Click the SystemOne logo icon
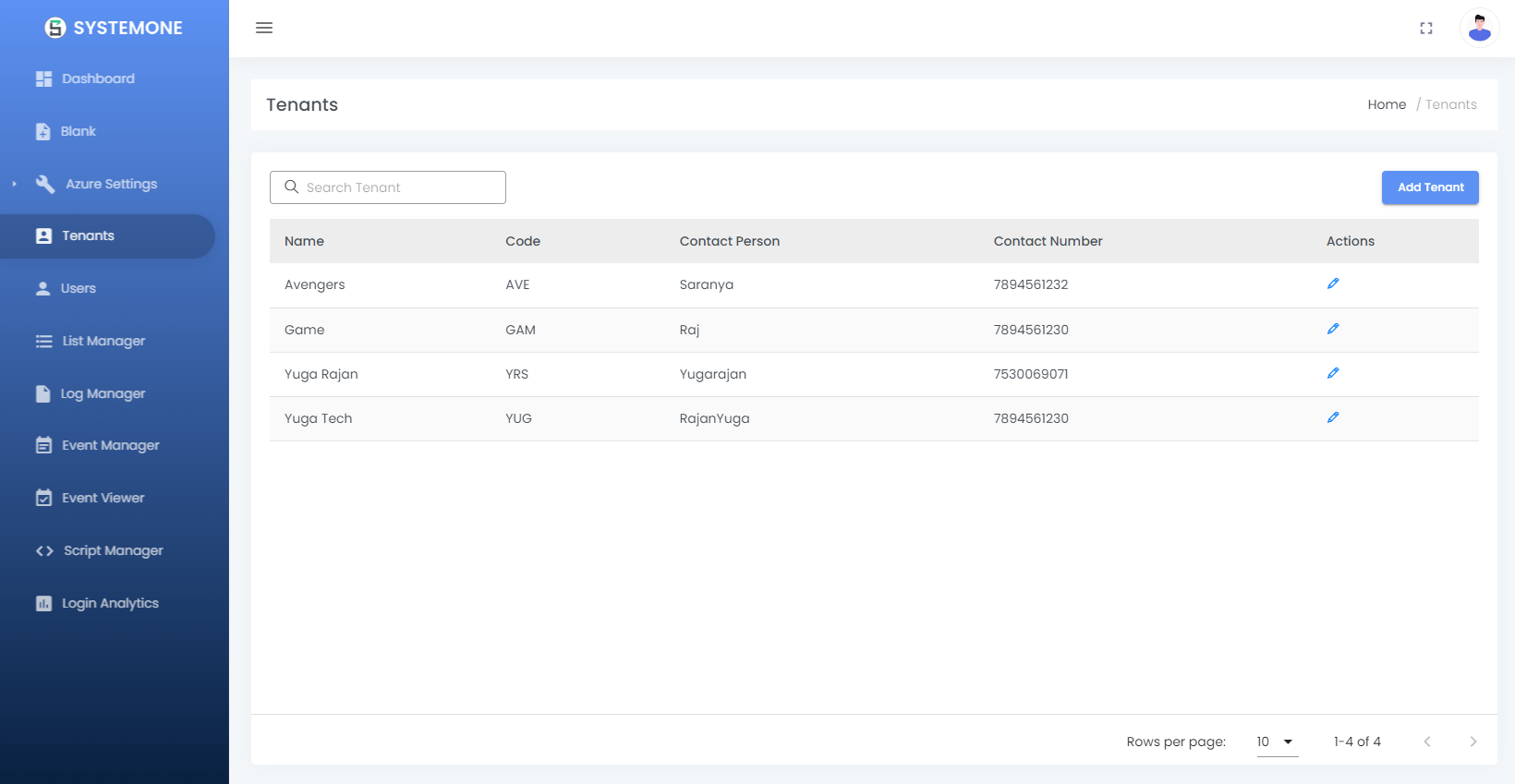The width and height of the screenshot is (1515, 784). [x=55, y=28]
